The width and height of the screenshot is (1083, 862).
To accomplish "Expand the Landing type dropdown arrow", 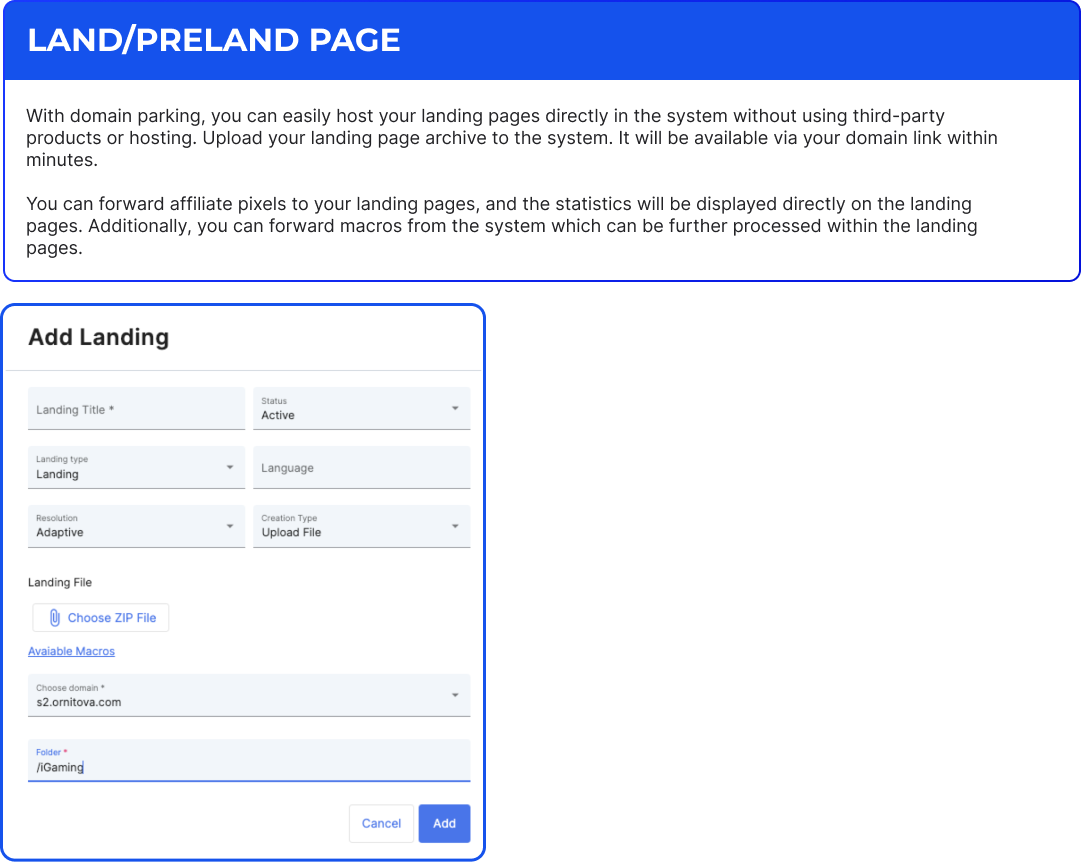I will [x=230, y=467].
